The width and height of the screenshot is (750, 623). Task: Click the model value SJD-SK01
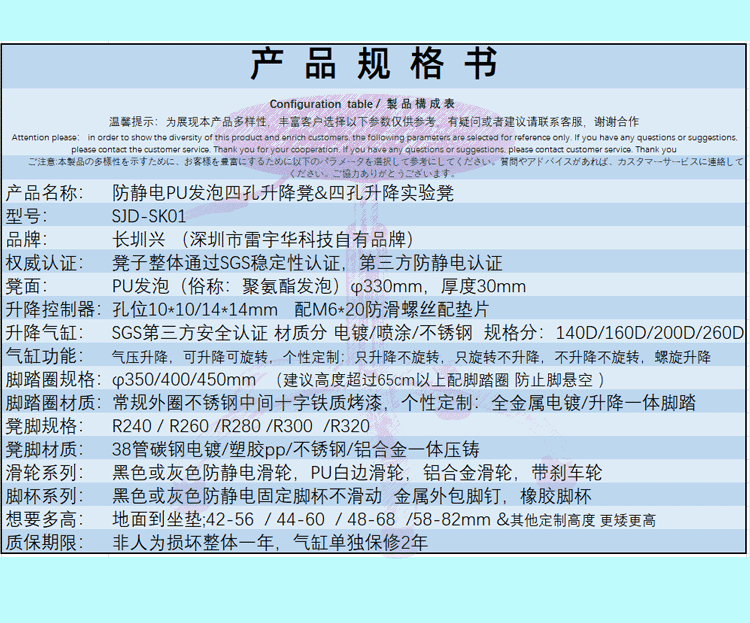pyautogui.click(x=149, y=216)
